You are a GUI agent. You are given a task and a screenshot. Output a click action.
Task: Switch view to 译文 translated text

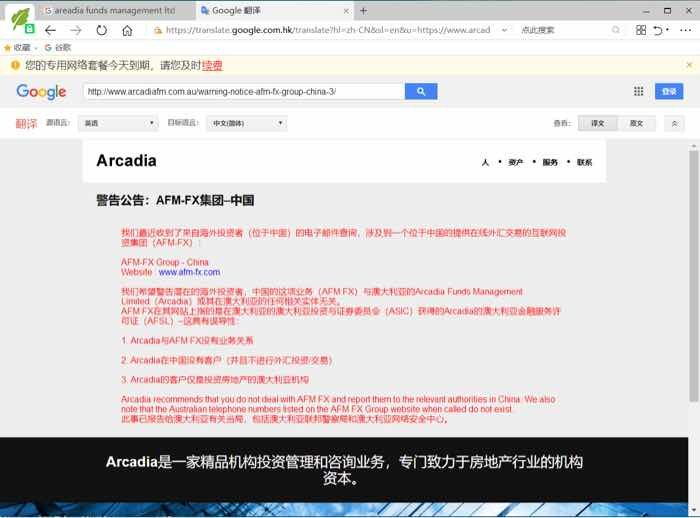coord(597,123)
